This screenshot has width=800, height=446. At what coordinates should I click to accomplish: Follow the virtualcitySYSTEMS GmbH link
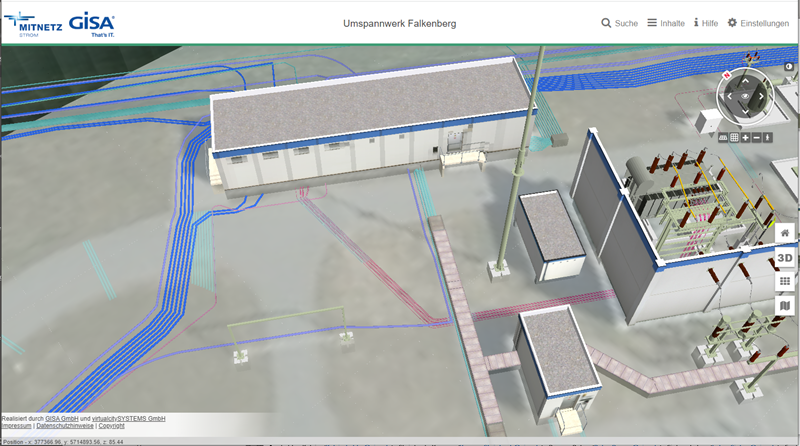coord(128,418)
